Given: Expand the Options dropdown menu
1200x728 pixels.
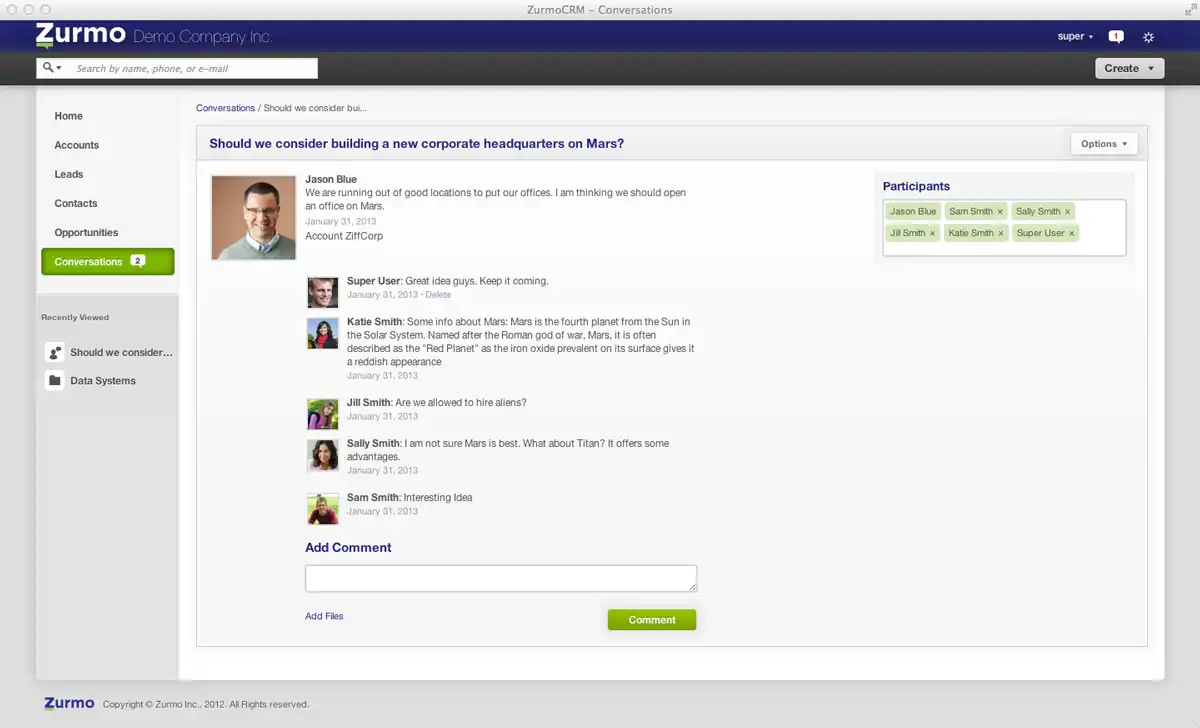Looking at the screenshot, I should click(1103, 144).
